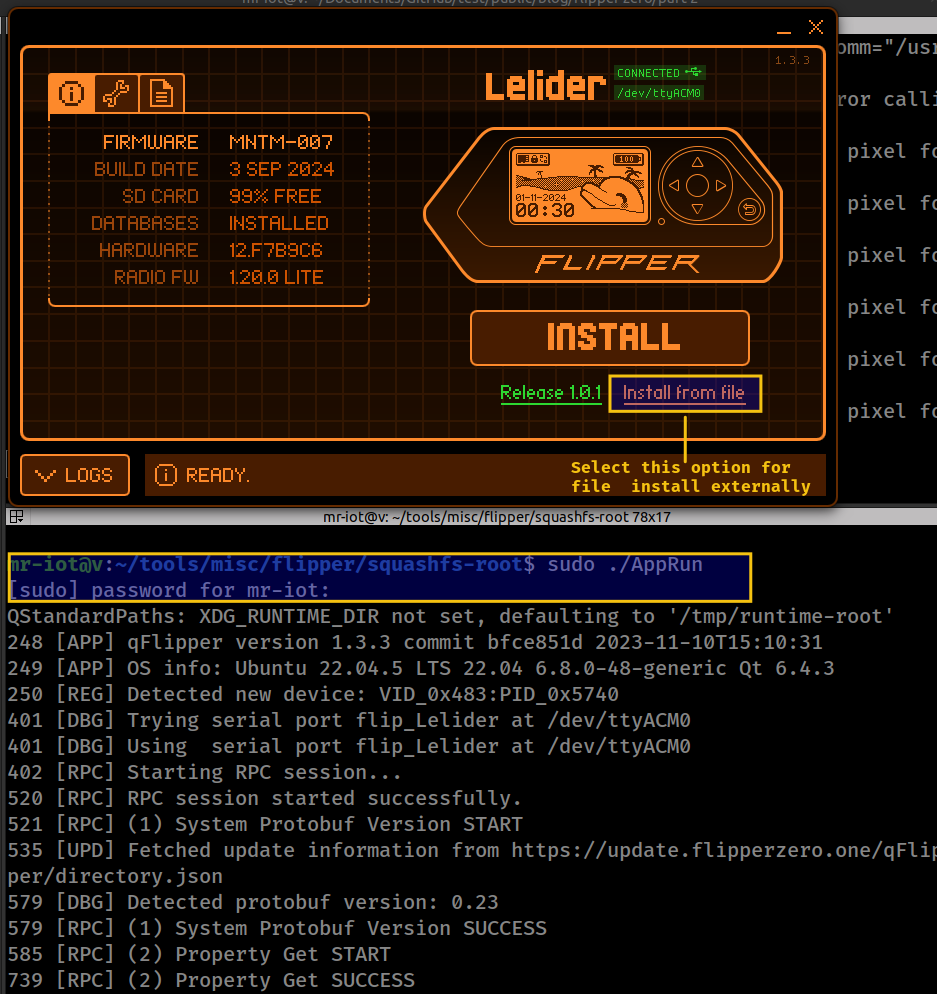
Task: Click the INSTALL button
Action: pos(610,338)
